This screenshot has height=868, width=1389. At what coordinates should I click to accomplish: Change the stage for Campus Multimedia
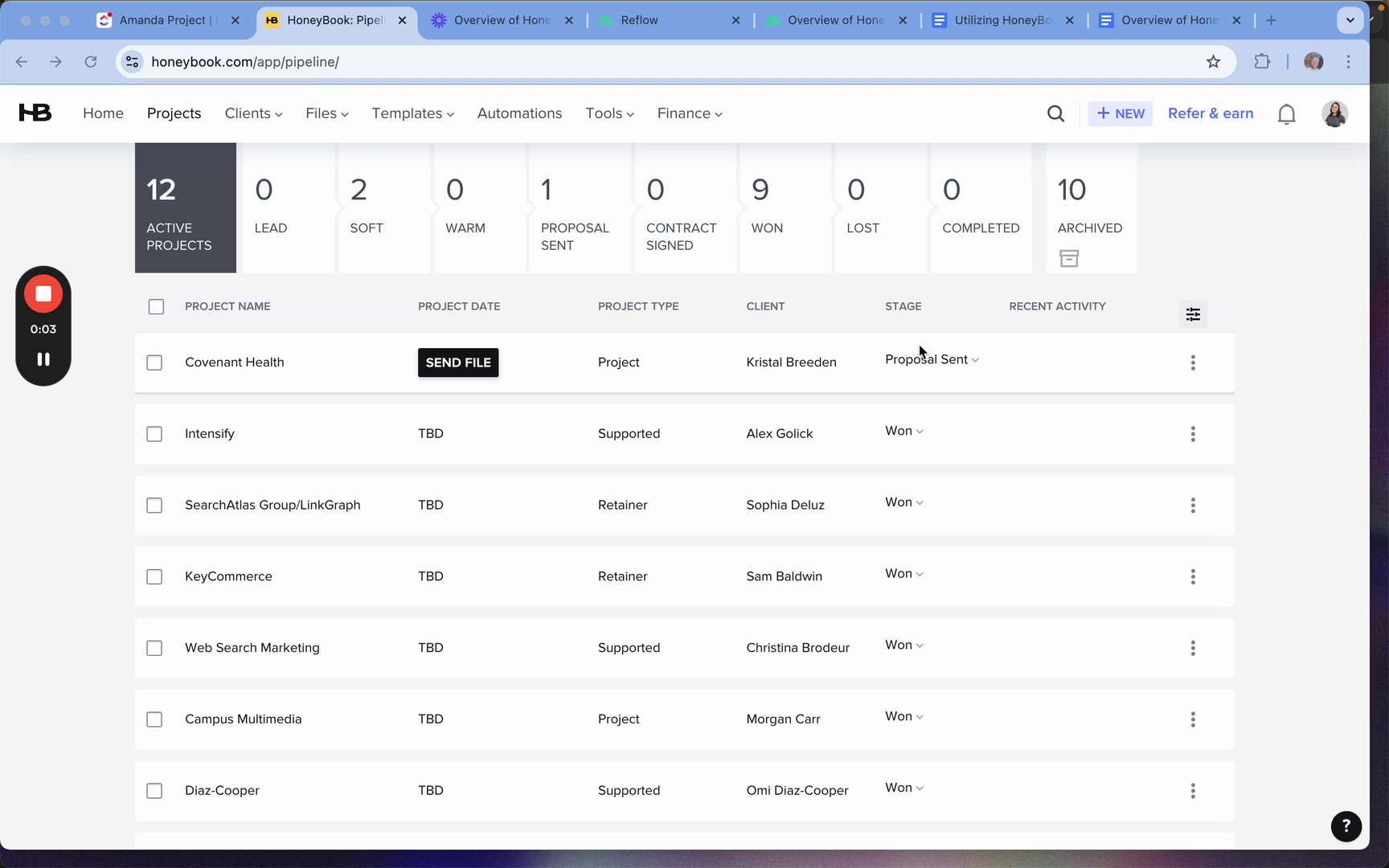(903, 716)
